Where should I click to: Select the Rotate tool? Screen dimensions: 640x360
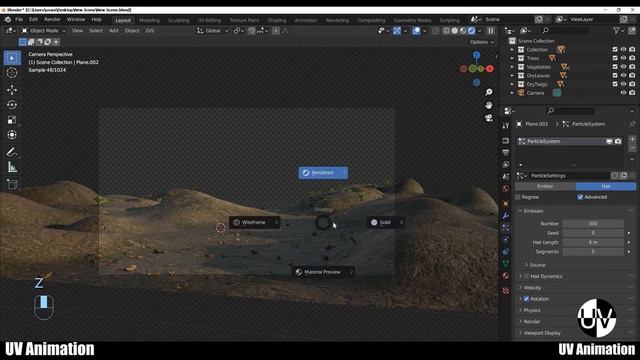tap(12, 105)
